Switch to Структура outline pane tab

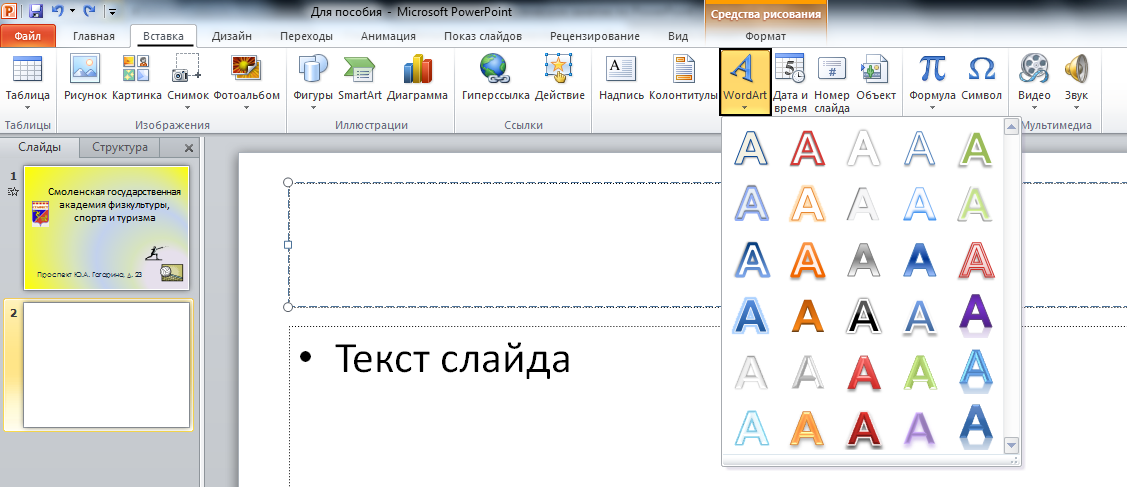tap(120, 147)
